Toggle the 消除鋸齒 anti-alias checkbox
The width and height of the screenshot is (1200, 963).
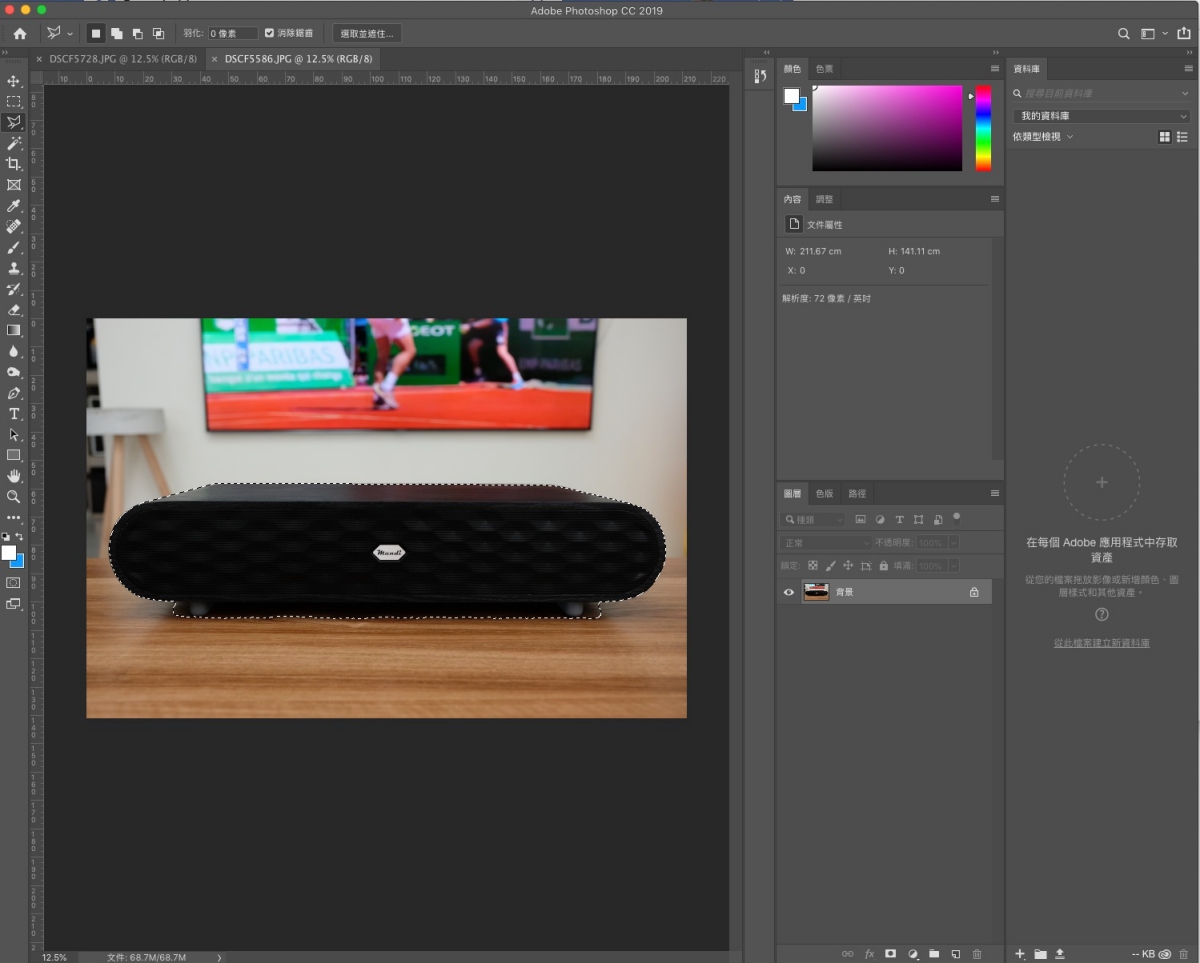(269, 33)
